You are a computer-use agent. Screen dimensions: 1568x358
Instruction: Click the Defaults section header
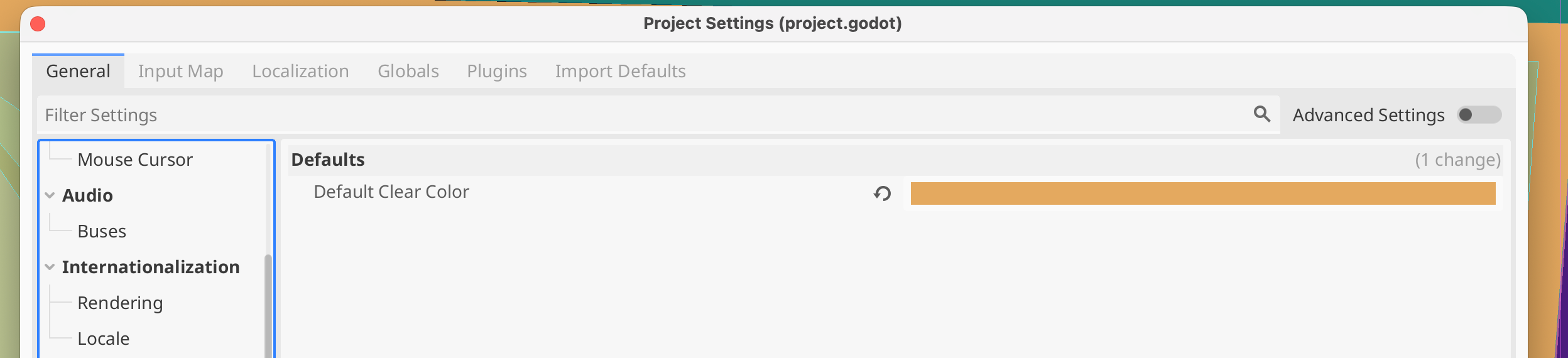328,160
